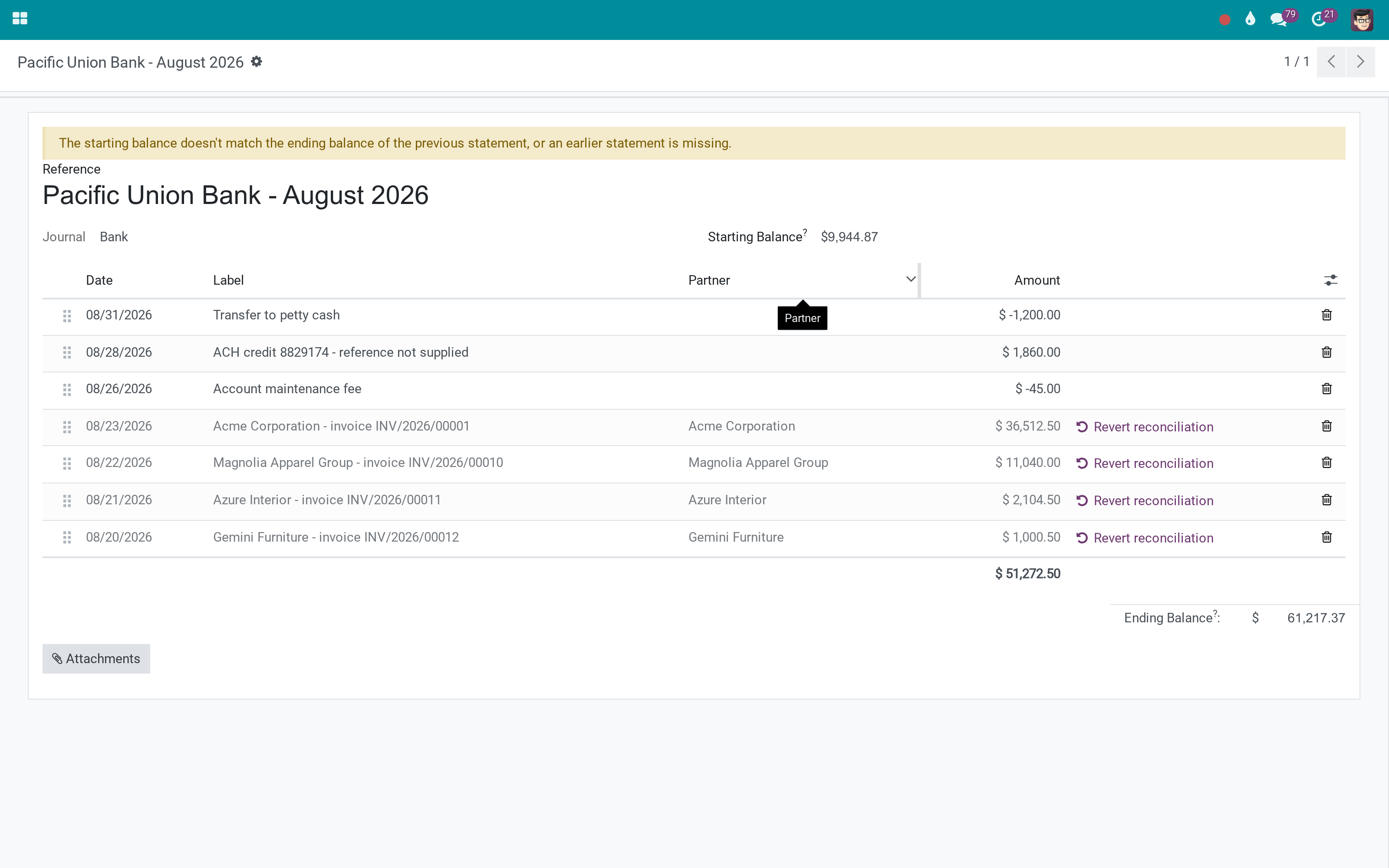1389x868 pixels.
Task: Click the Gemini Furniture partner cell
Action: 736,537
